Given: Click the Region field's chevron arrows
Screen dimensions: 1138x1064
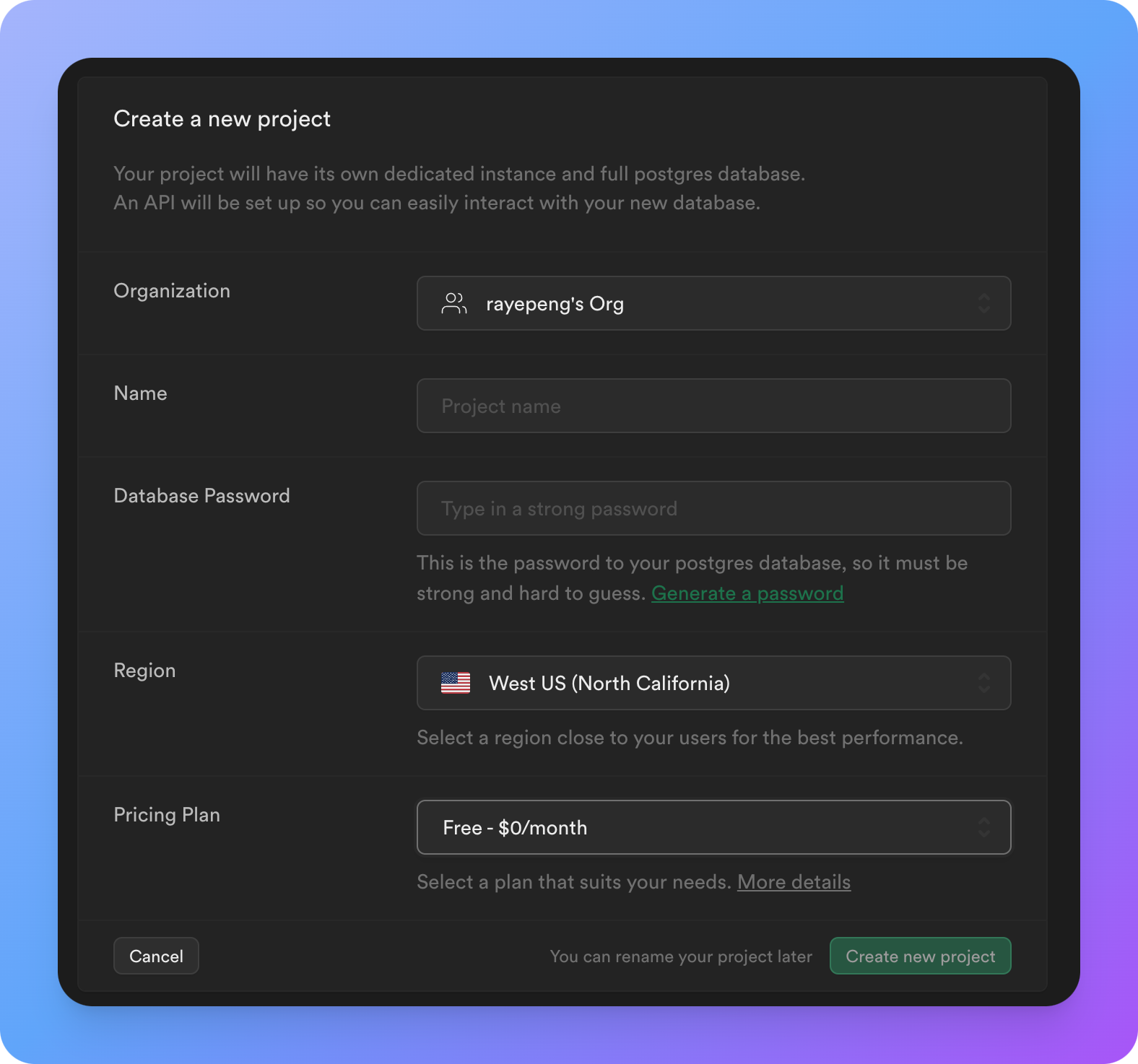Looking at the screenshot, I should click(x=983, y=683).
